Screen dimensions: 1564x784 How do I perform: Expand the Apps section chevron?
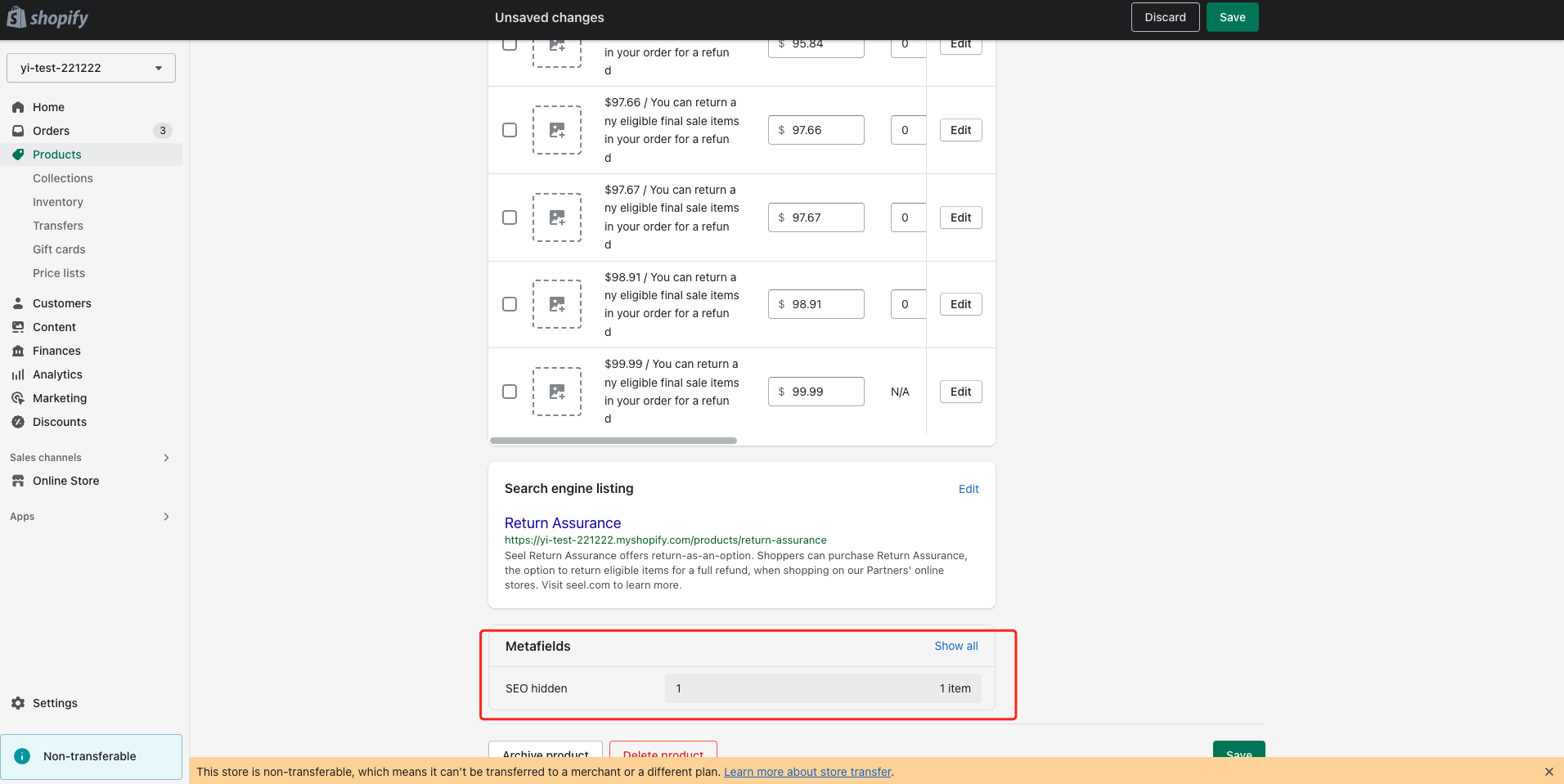coord(166,517)
